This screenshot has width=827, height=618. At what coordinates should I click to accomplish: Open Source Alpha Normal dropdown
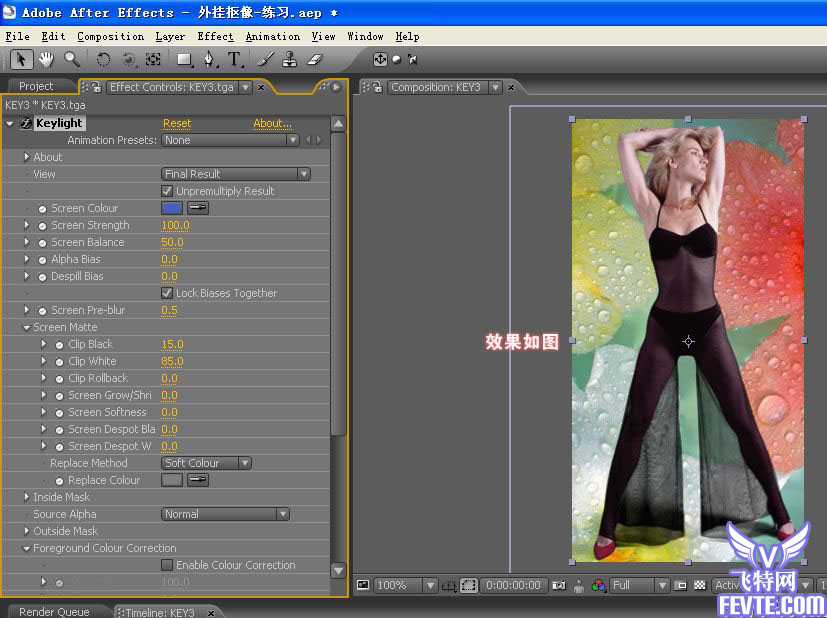(x=225, y=514)
